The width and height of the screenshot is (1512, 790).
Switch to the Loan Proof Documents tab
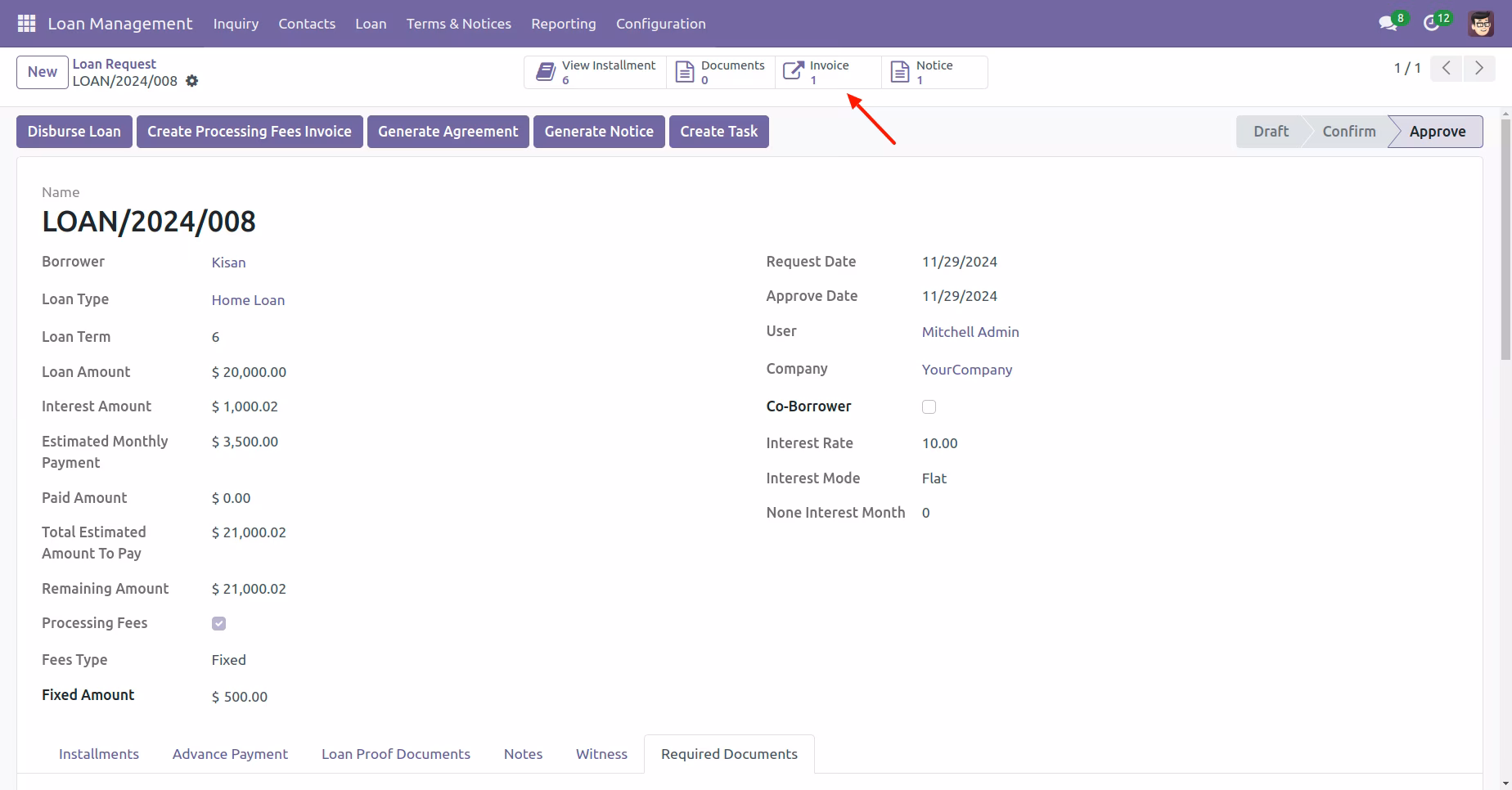396,754
